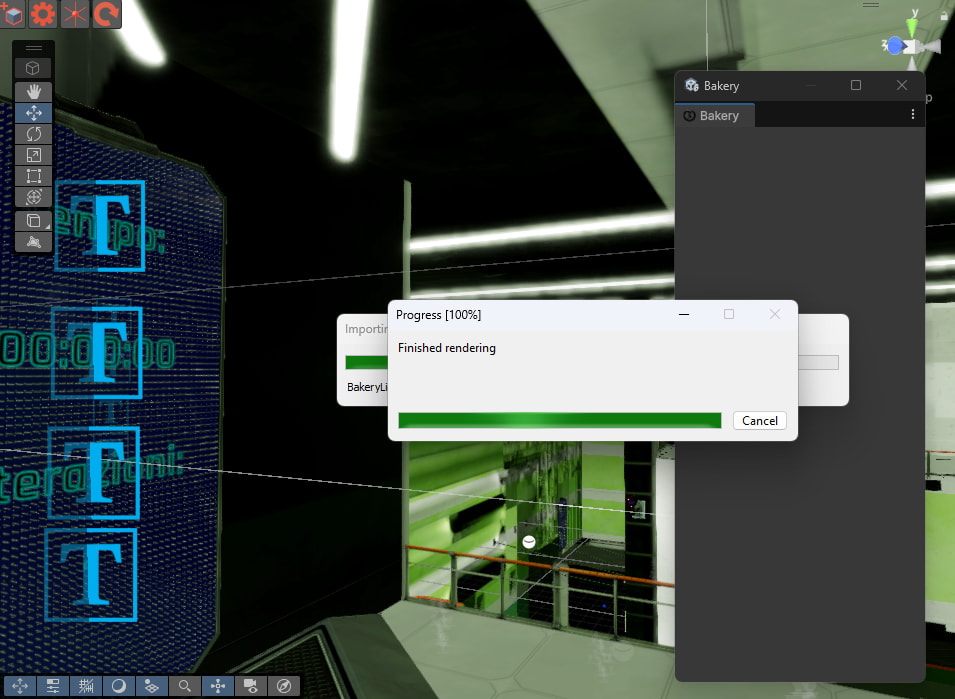Open gizmo selection icon options
The width and height of the screenshot is (955, 699).
coord(33,68)
